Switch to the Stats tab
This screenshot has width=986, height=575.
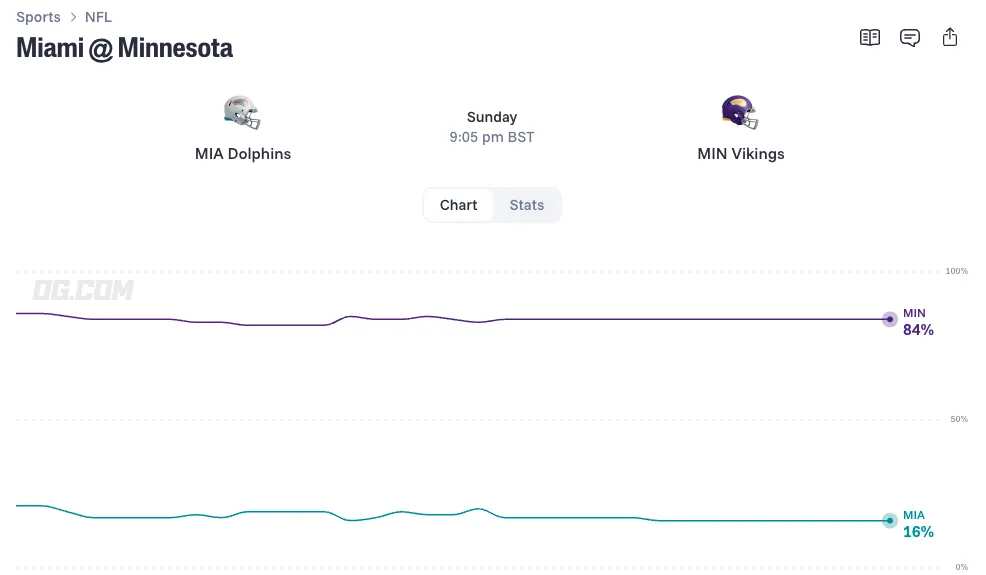526,205
